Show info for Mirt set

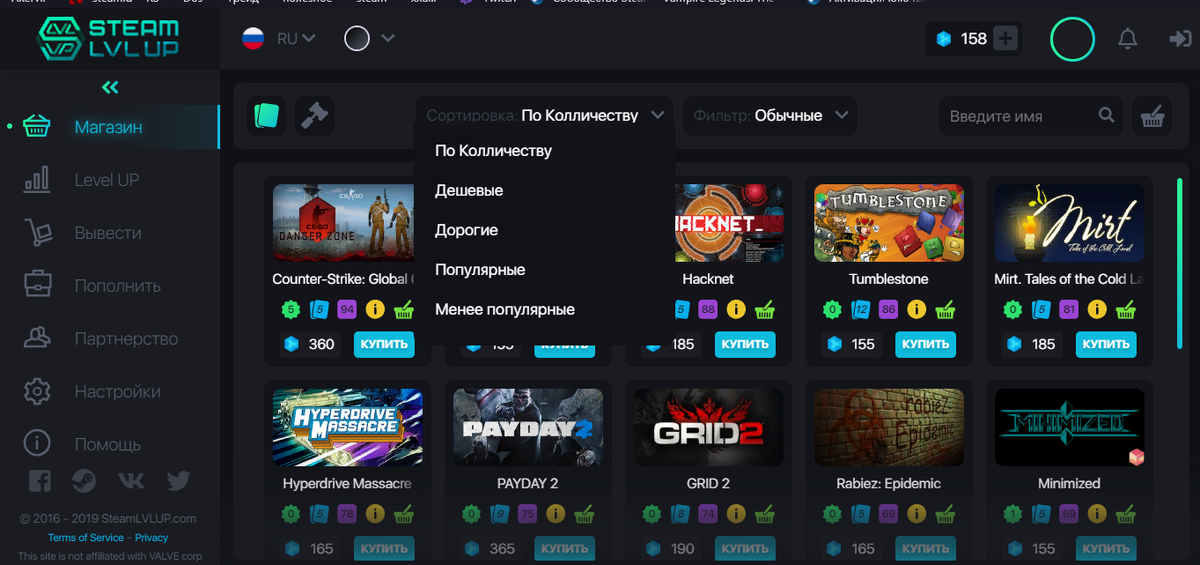tap(1097, 309)
